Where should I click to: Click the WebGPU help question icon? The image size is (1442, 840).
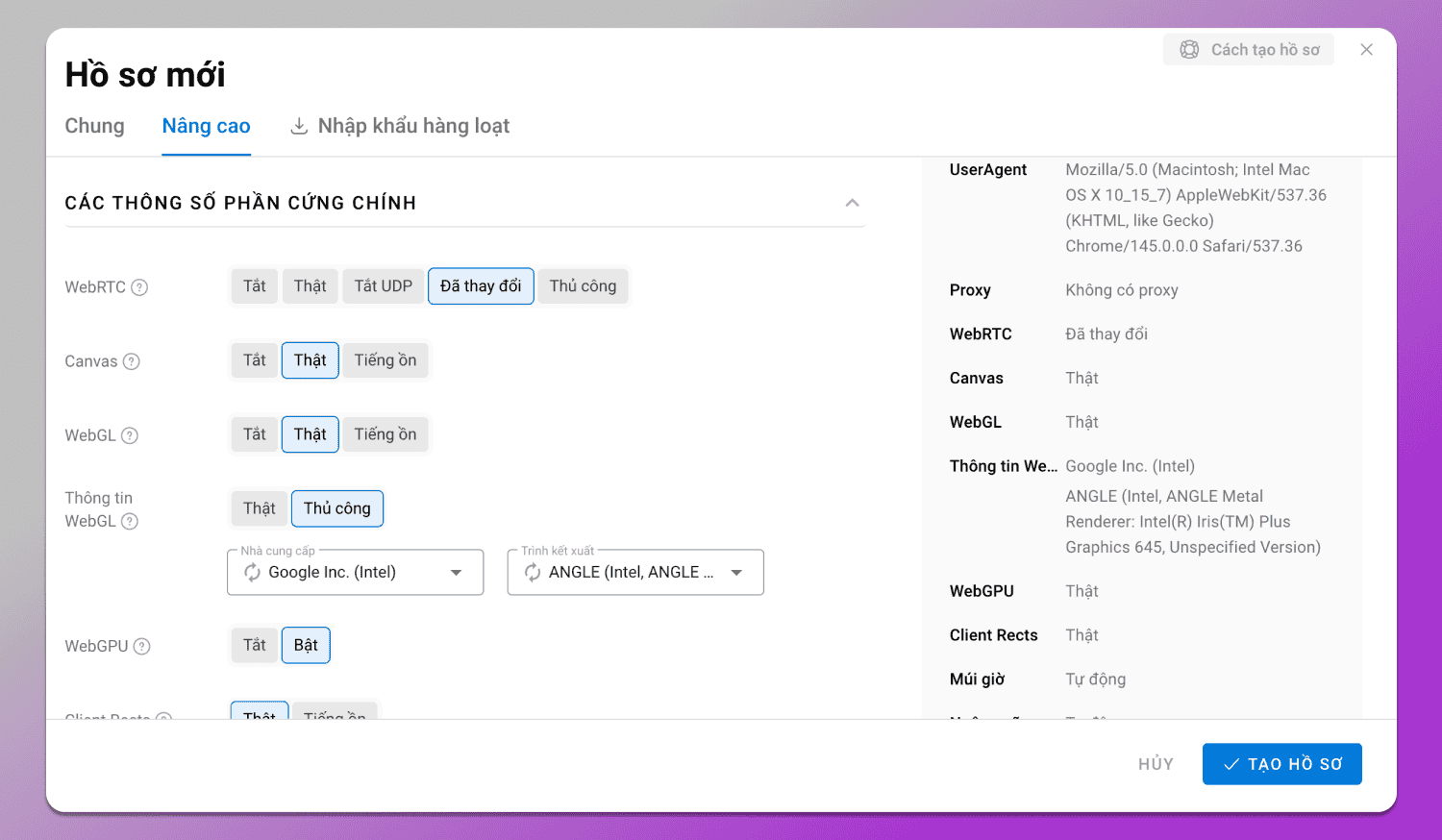coord(142,646)
